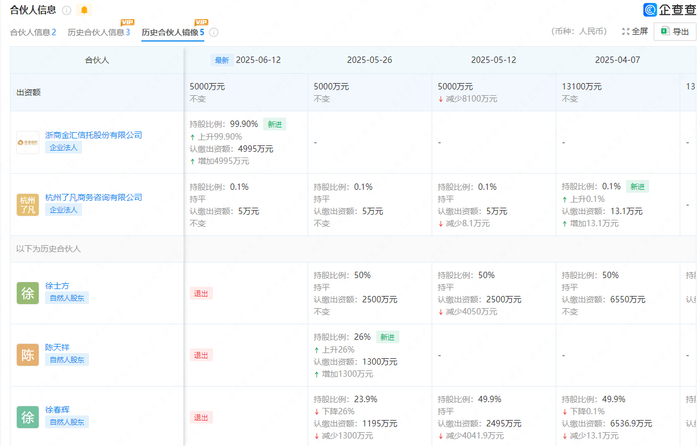Viewport: 700px width, 446px height.
Task: Open 徐士方 partner profile link
Action: 58,285
